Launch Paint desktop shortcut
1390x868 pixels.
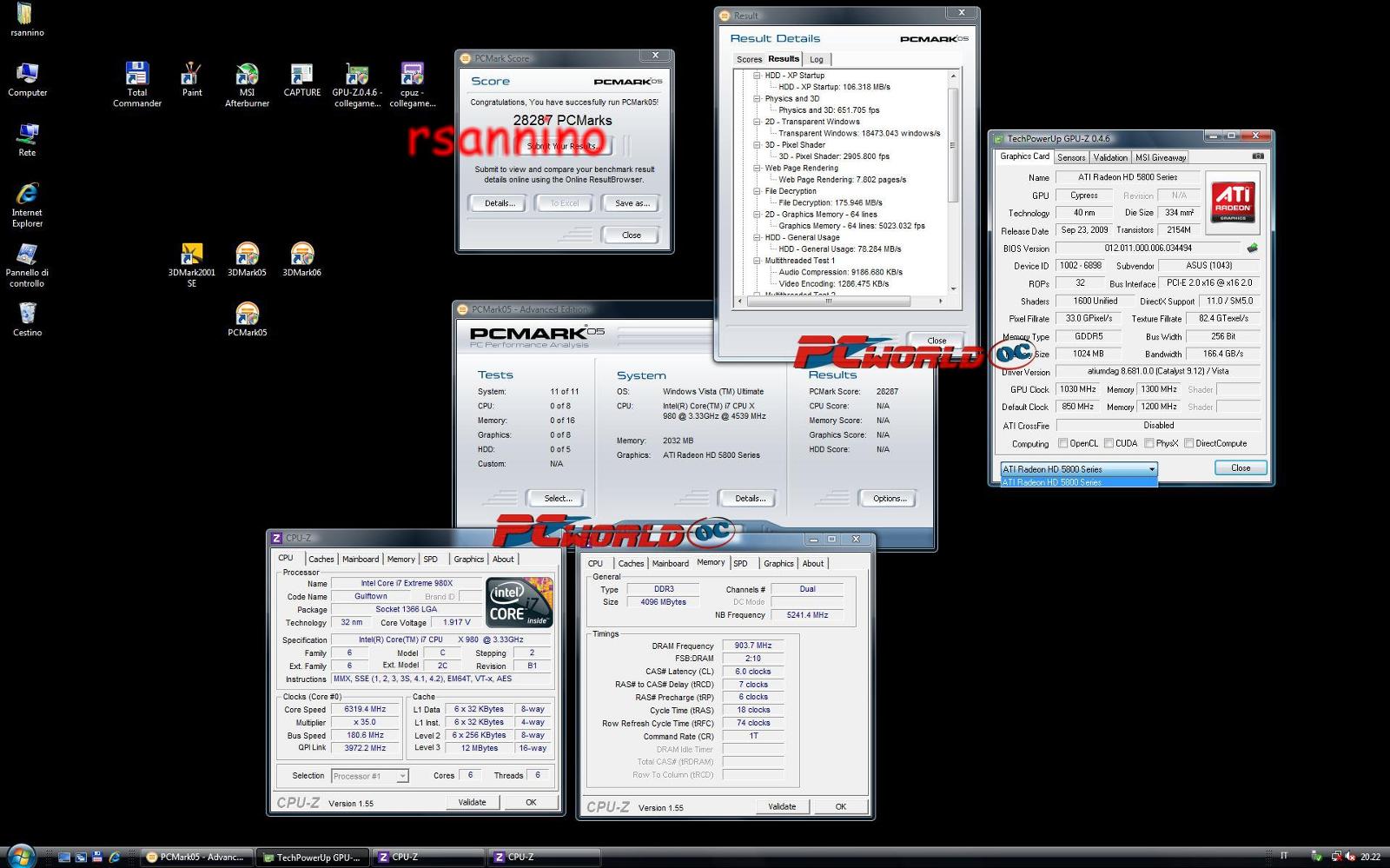tap(192, 80)
